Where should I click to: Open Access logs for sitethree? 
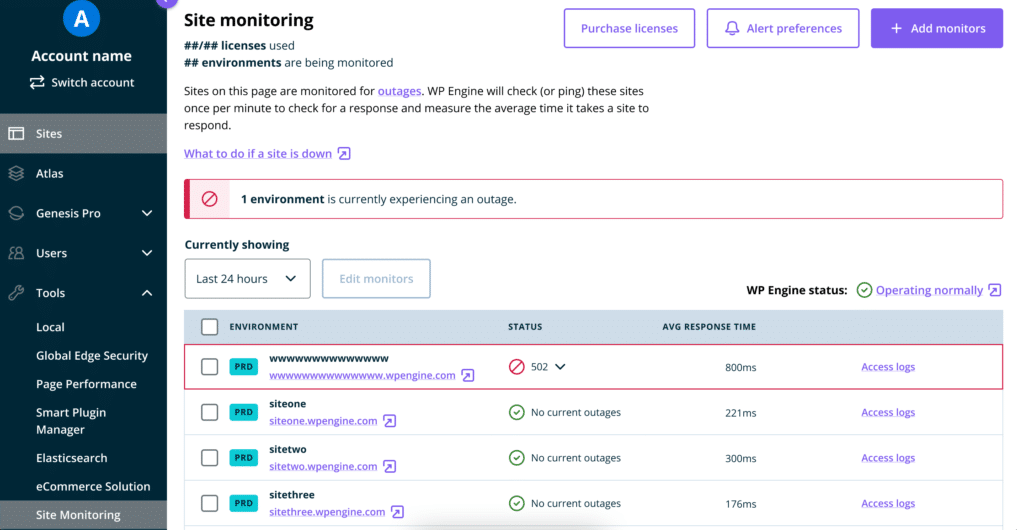(888, 503)
